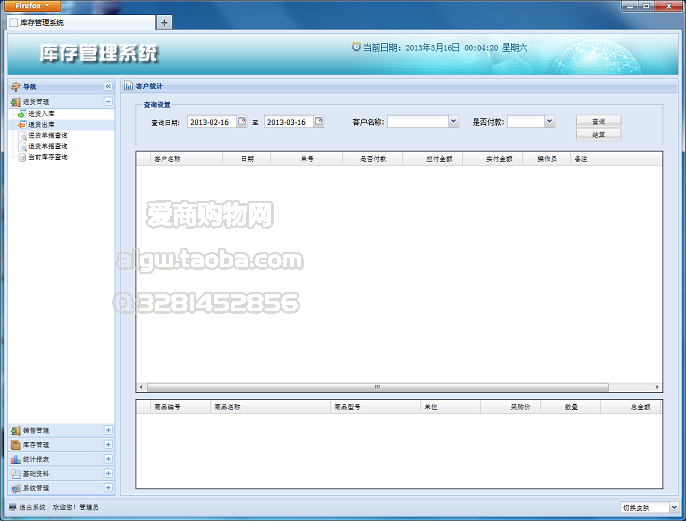
Task: Select the 库存管理系统 browser tab
Action: click(81, 23)
